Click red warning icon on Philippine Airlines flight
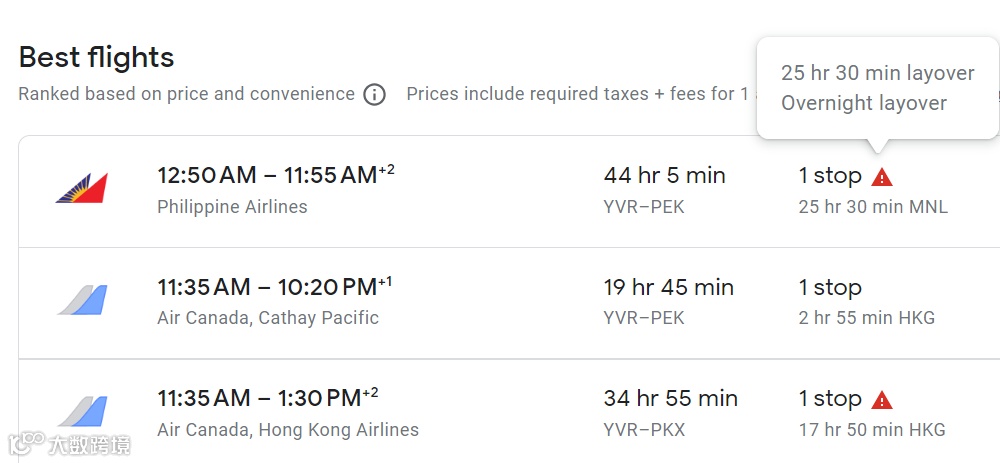The width and height of the screenshot is (1000, 463). click(881, 177)
